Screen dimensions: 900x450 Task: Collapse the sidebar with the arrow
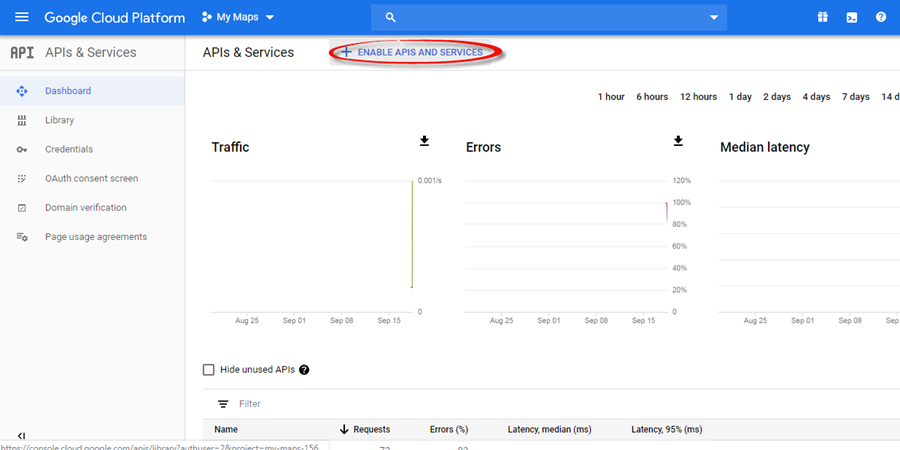22,436
